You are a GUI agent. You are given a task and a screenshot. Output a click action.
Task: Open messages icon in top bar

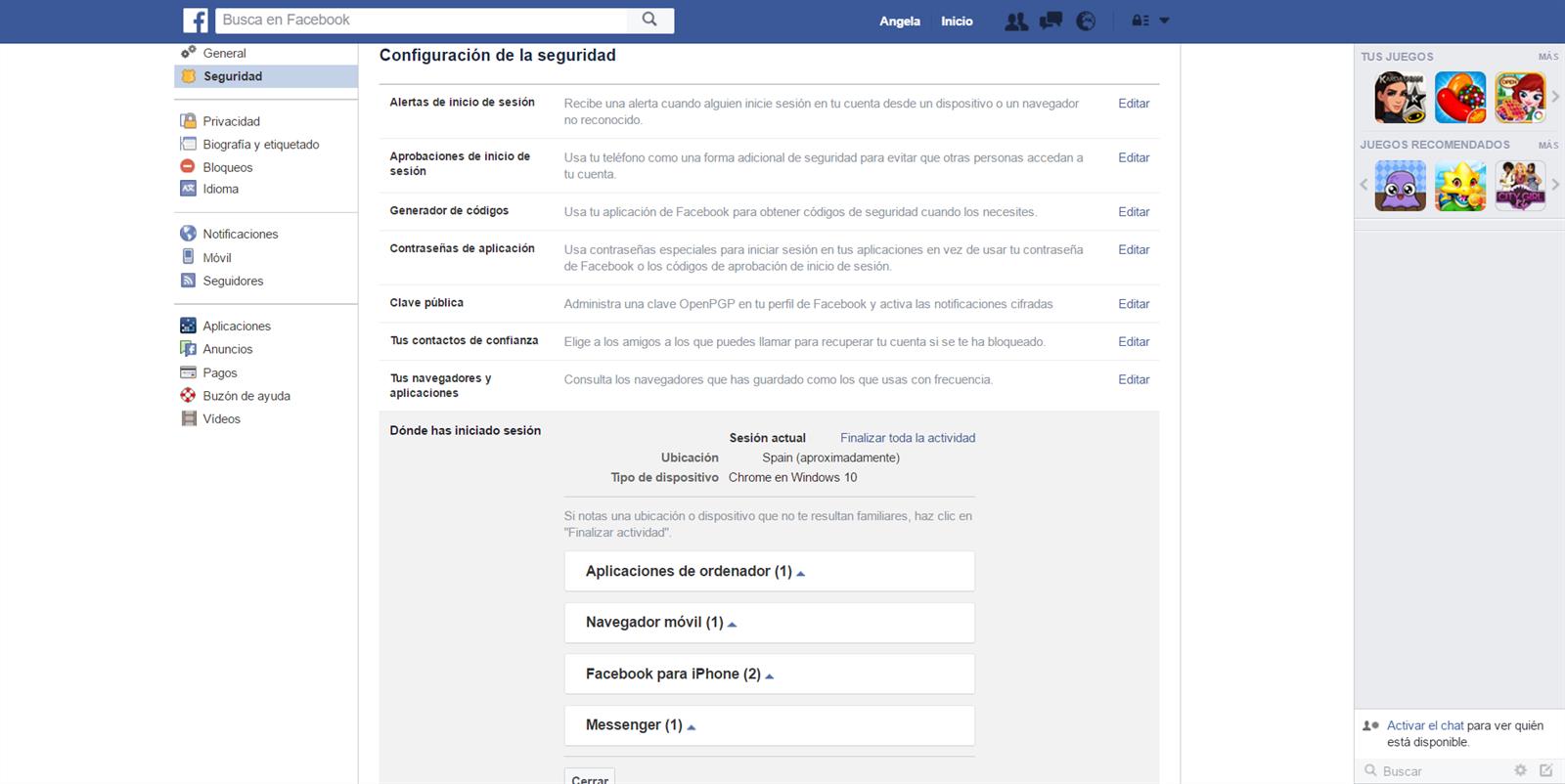(1051, 21)
